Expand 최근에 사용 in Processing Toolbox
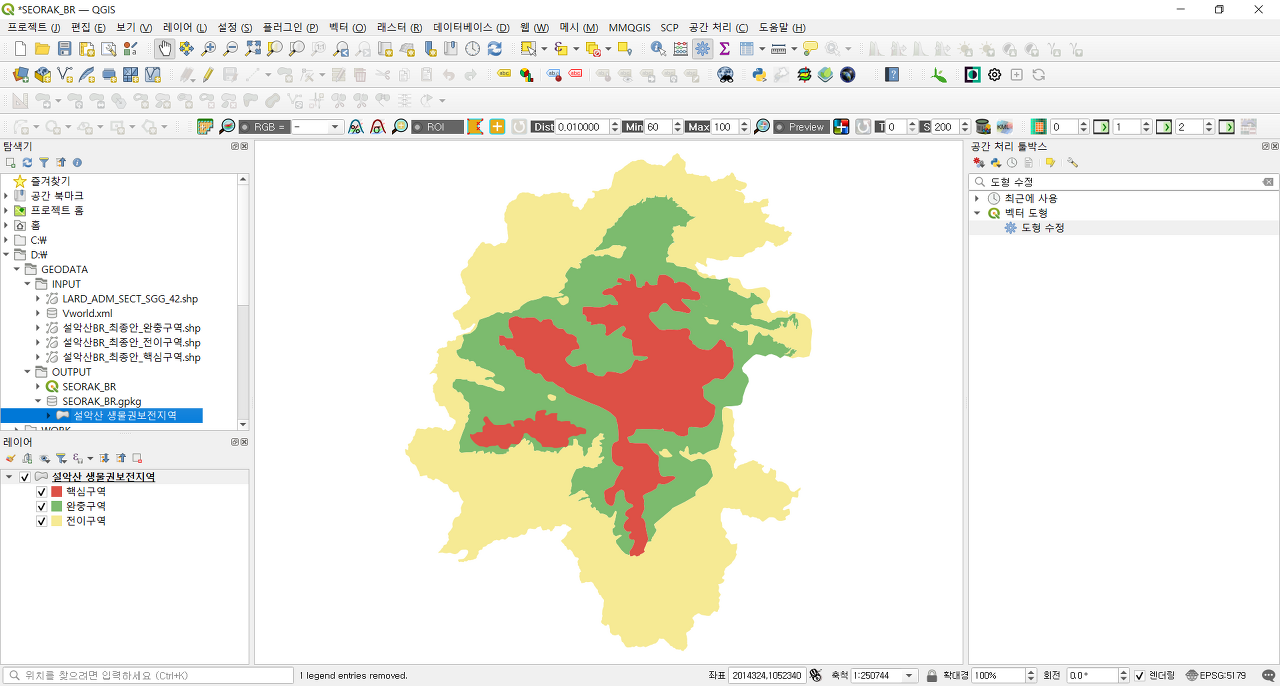Image resolution: width=1280 pixels, height=686 pixels. (x=977, y=198)
